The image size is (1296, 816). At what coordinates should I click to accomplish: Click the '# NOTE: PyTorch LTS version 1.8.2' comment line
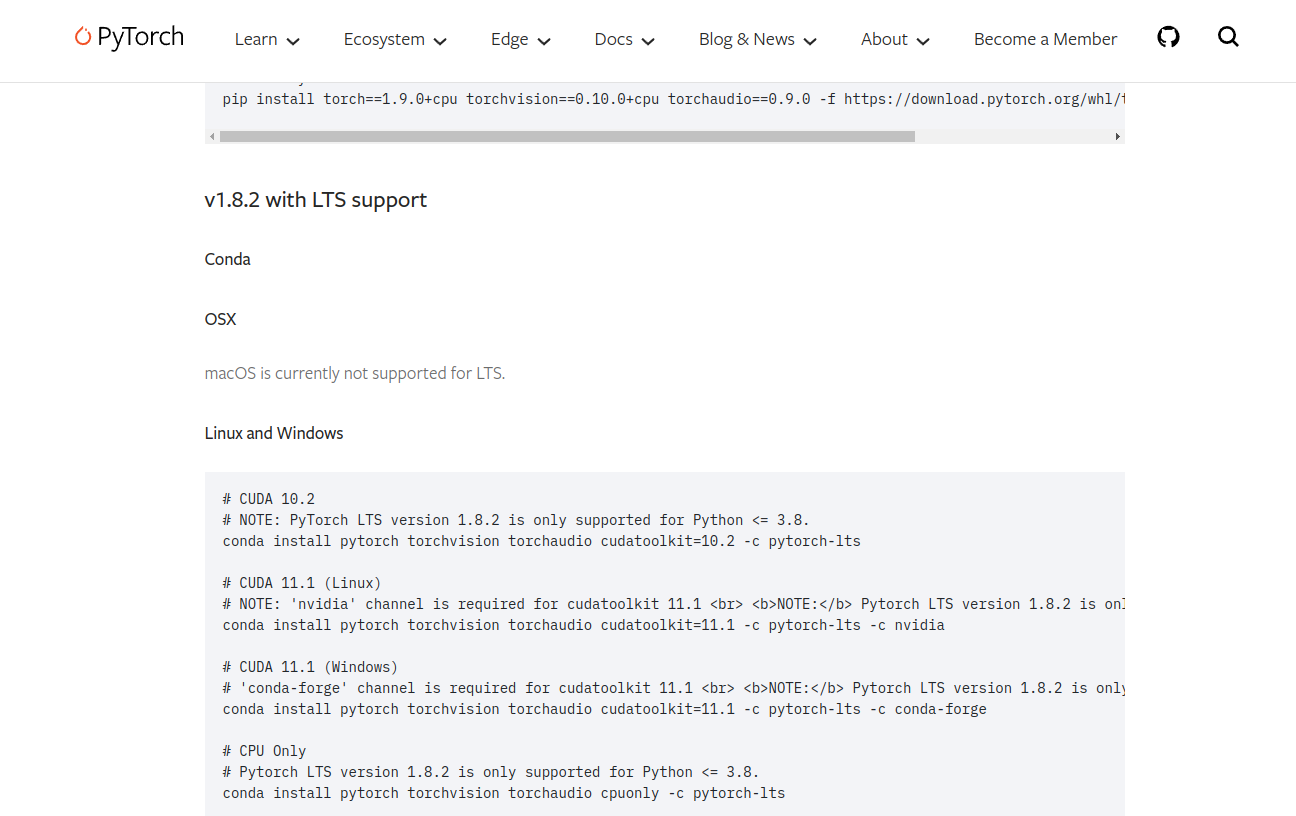tap(516, 520)
